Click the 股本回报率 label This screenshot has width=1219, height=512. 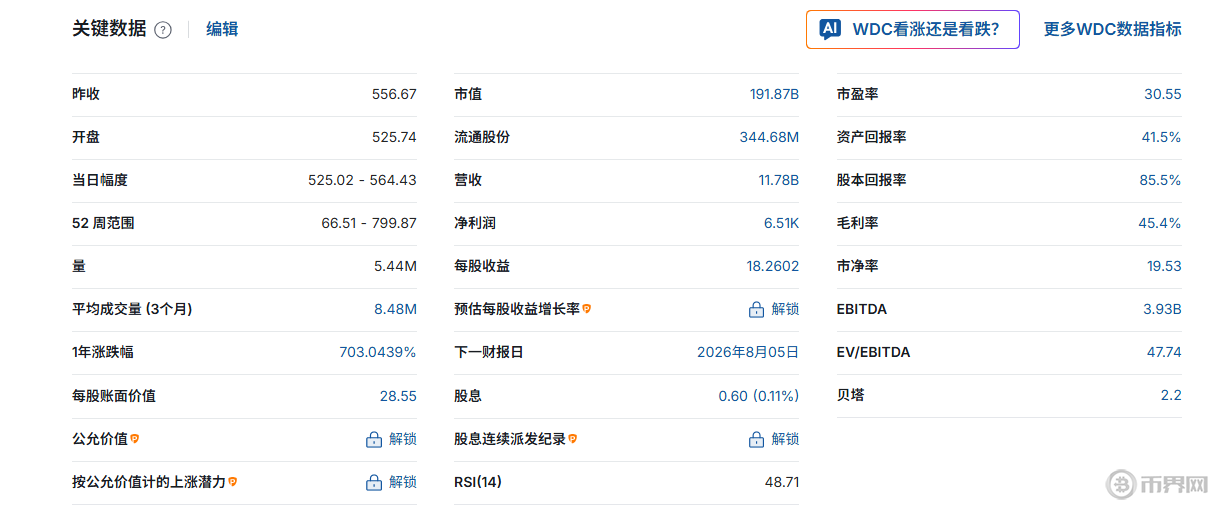pos(872,180)
